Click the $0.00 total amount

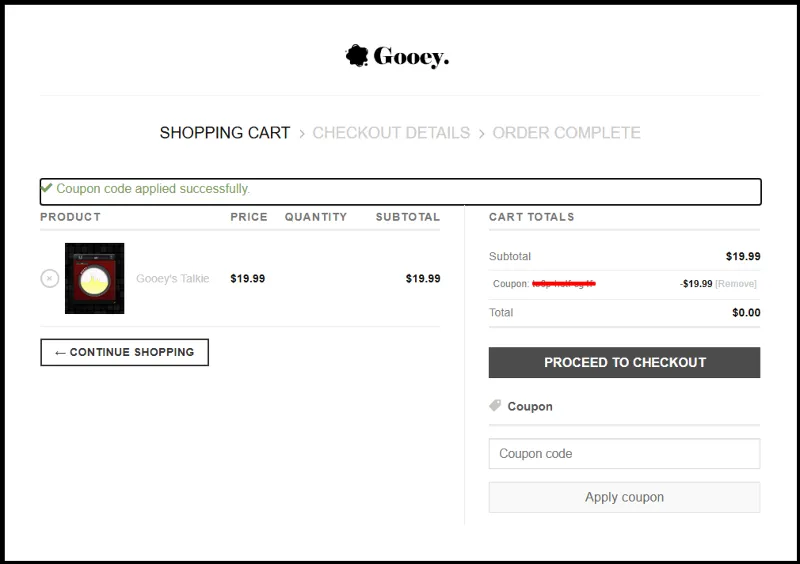[x=746, y=312]
